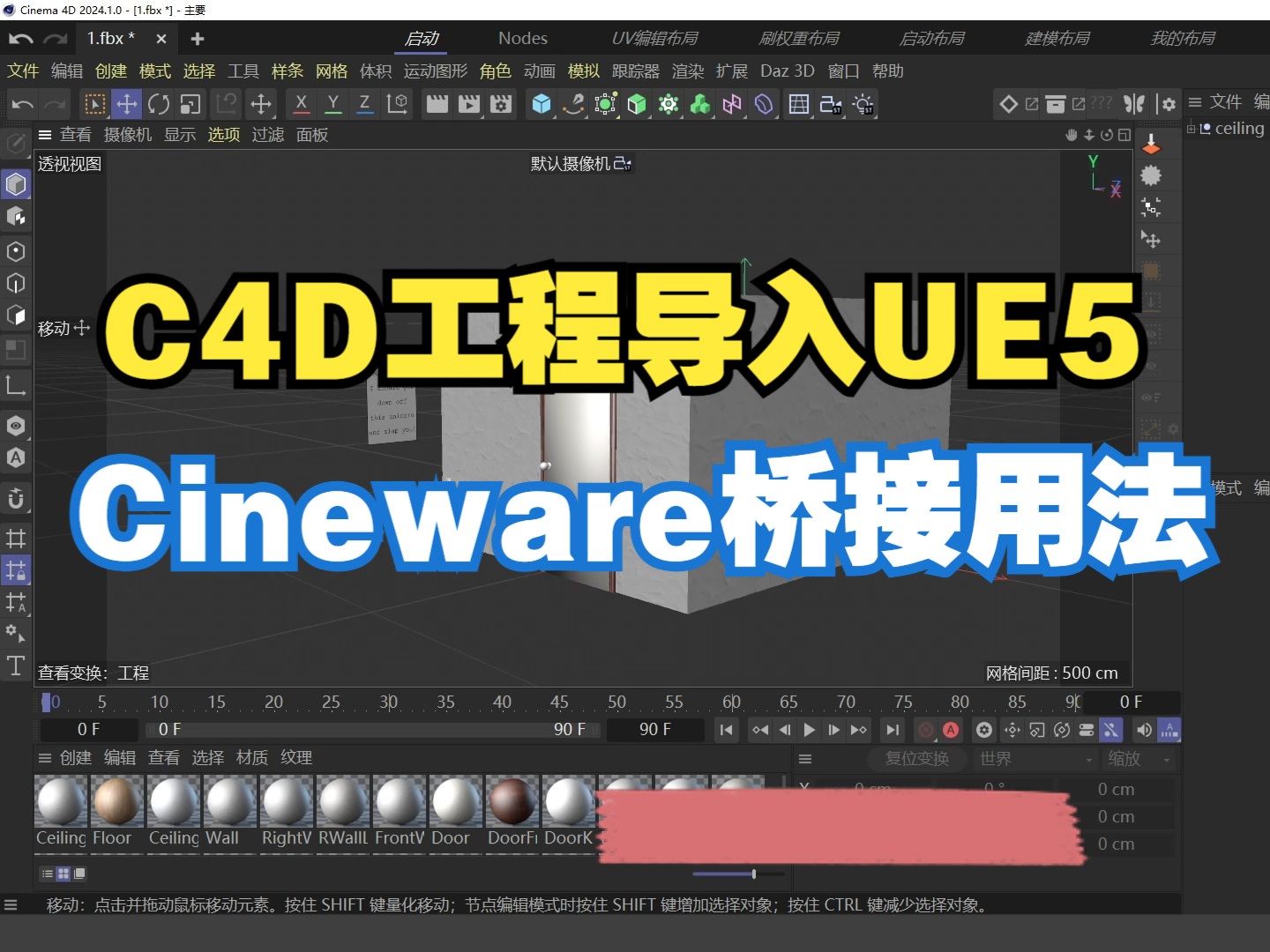Open the render settings clapperboard icon
Screen dimensions: 1270x952
point(501,104)
